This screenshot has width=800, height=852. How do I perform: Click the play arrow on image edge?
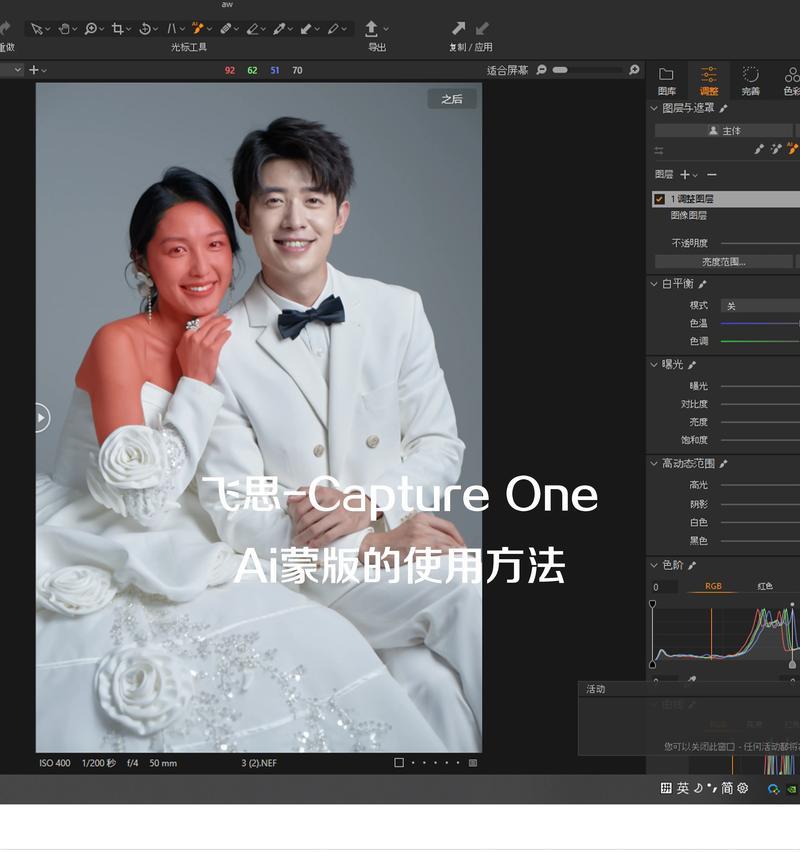click(x=41, y=418)
